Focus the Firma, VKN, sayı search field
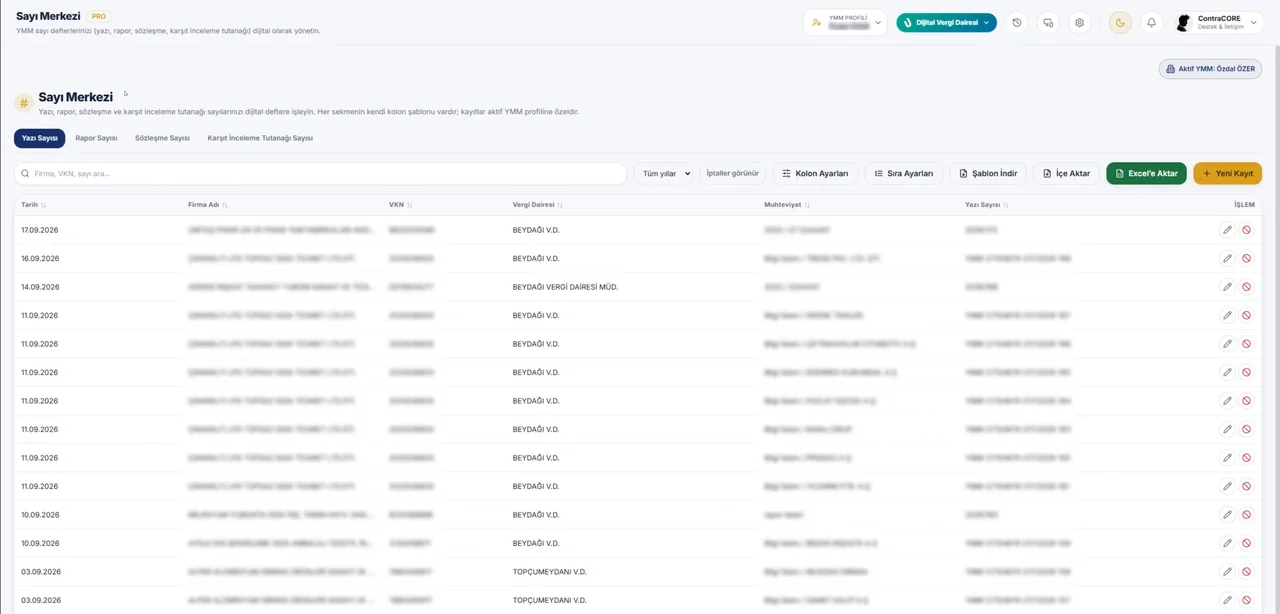Screen dimensions: 1280x614 click(320, 173)
